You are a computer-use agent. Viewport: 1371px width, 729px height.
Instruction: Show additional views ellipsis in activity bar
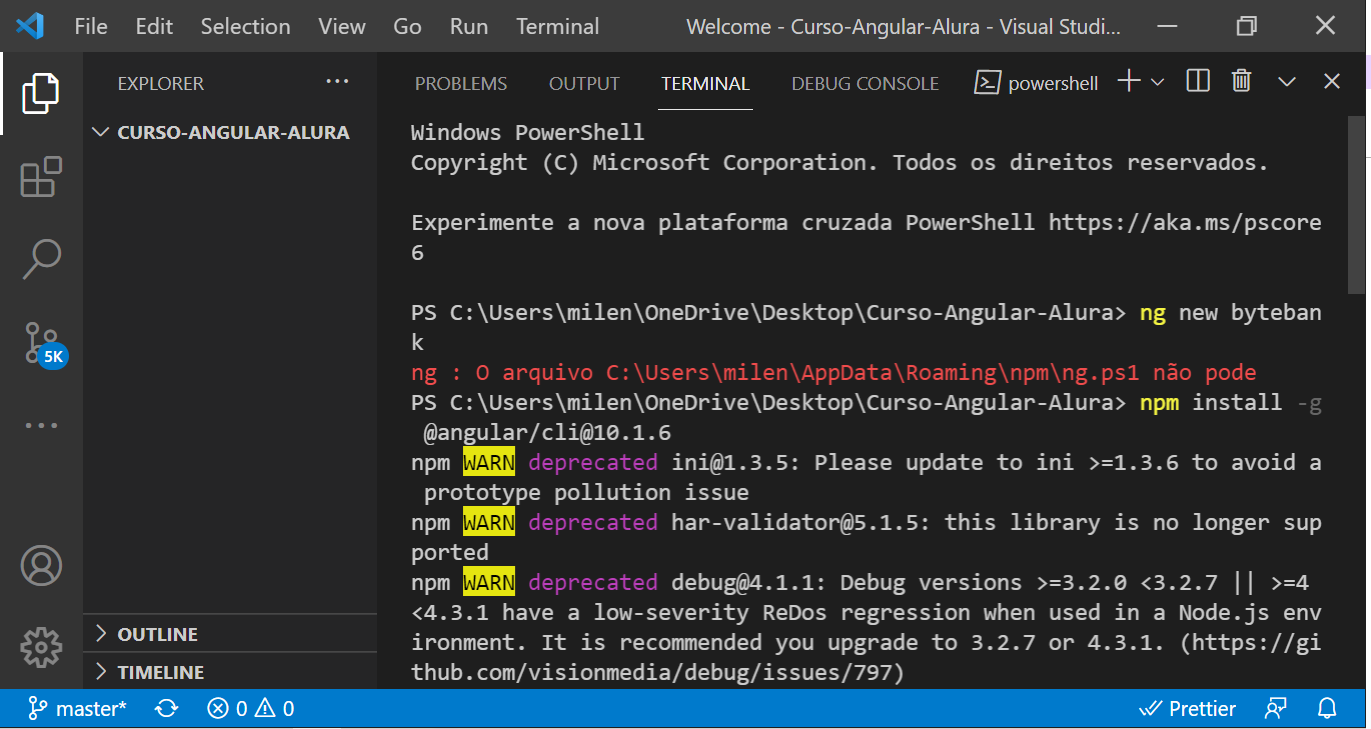point(41,425)
